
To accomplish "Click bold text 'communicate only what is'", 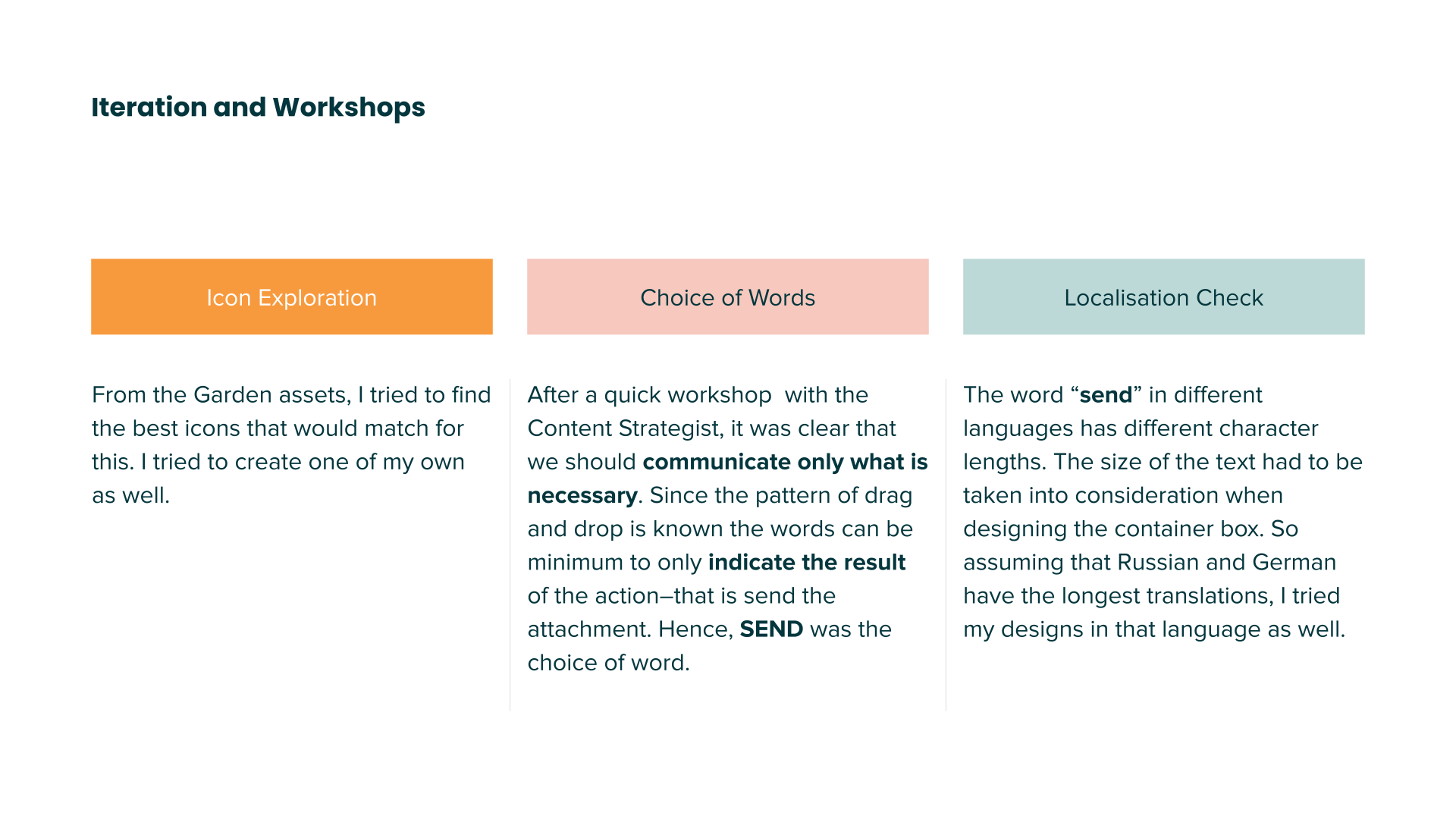I will (x=785, y=462).
